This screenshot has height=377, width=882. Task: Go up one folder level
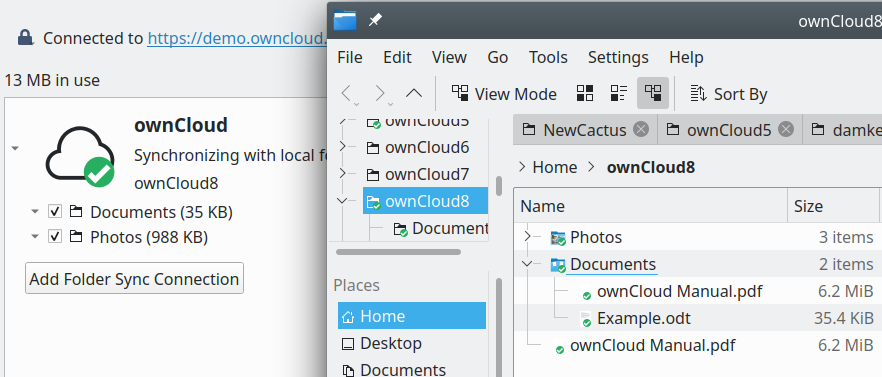pyautogui.click(x=414, y=93)
